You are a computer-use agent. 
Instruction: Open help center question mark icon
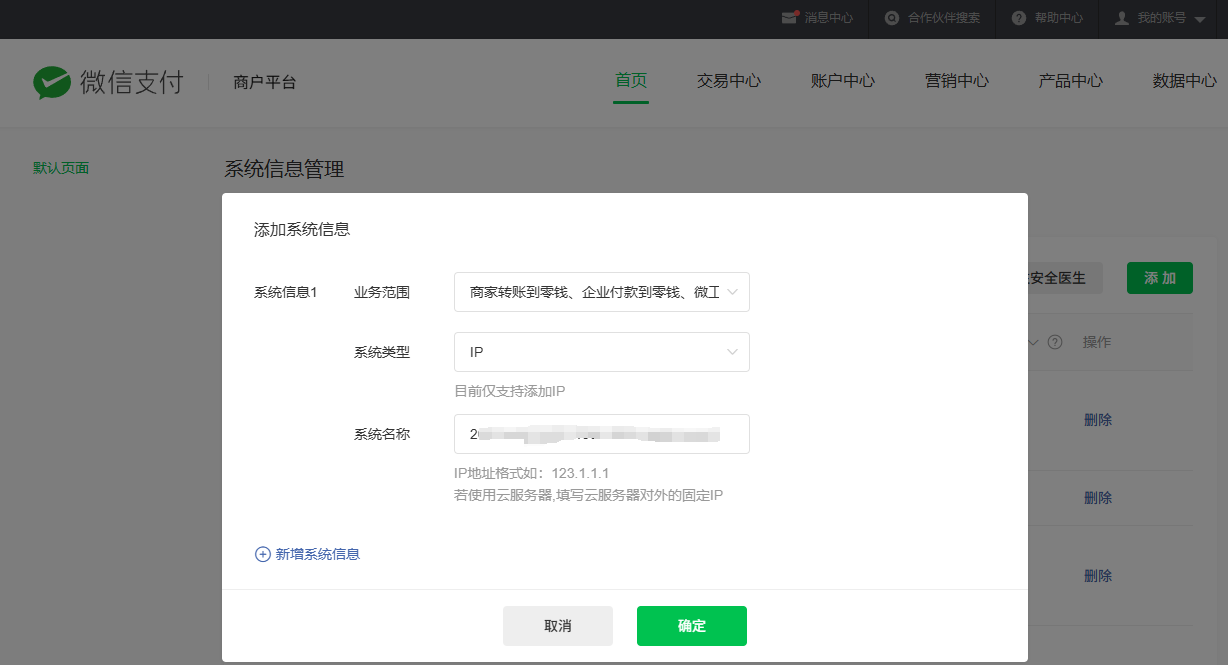point(1019,18)
